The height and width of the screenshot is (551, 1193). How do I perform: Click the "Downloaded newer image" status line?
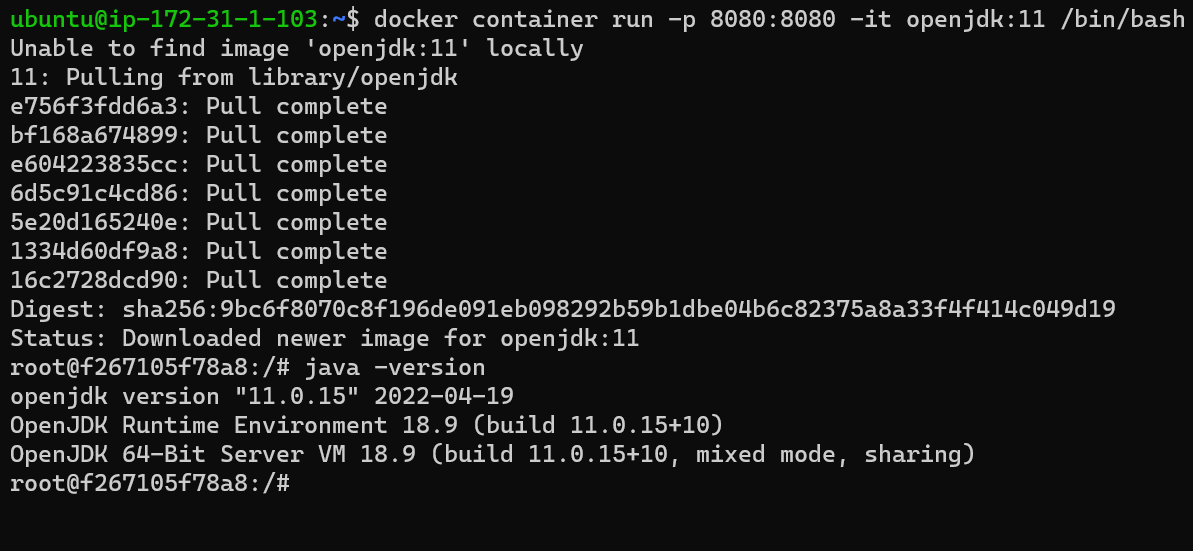point(325,338)
